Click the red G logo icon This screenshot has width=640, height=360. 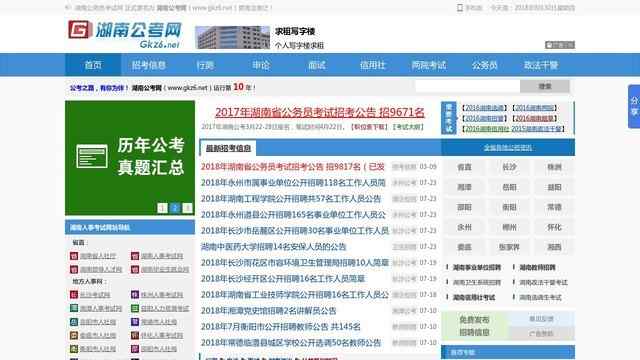pyautogui.click(x=80, y=29)
